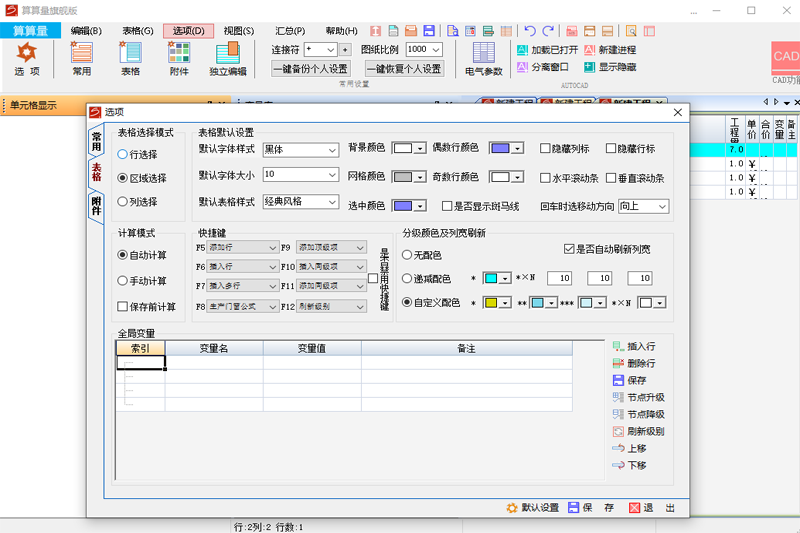Enable 保存前计算 checkbox
Image resolution: width=800 pixels, height=533 pixels.
[123, 307]
